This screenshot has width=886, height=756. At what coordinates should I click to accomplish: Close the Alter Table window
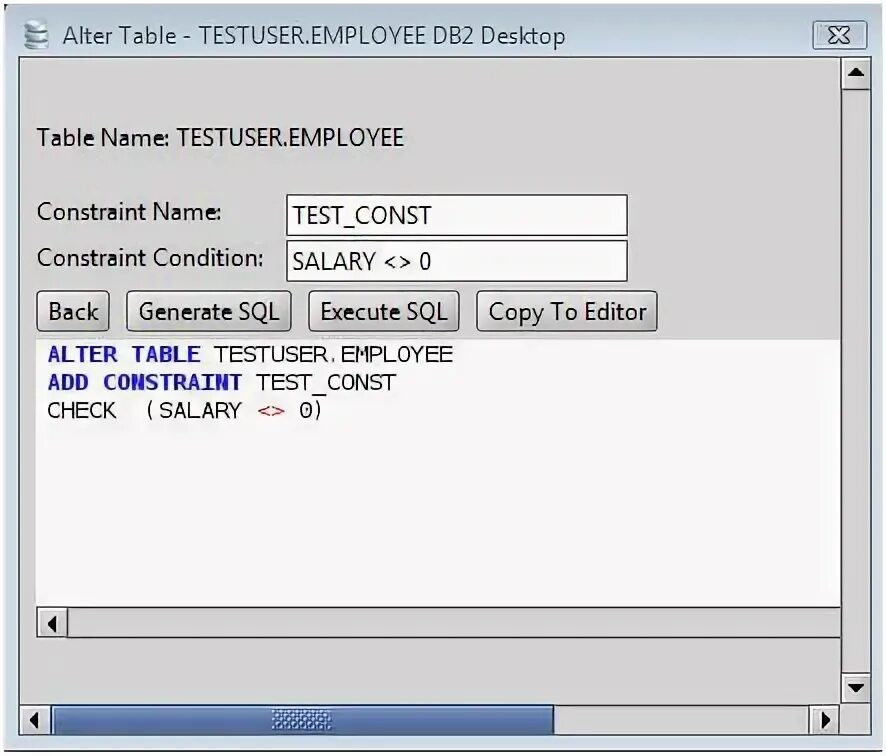tap(839, 35)
